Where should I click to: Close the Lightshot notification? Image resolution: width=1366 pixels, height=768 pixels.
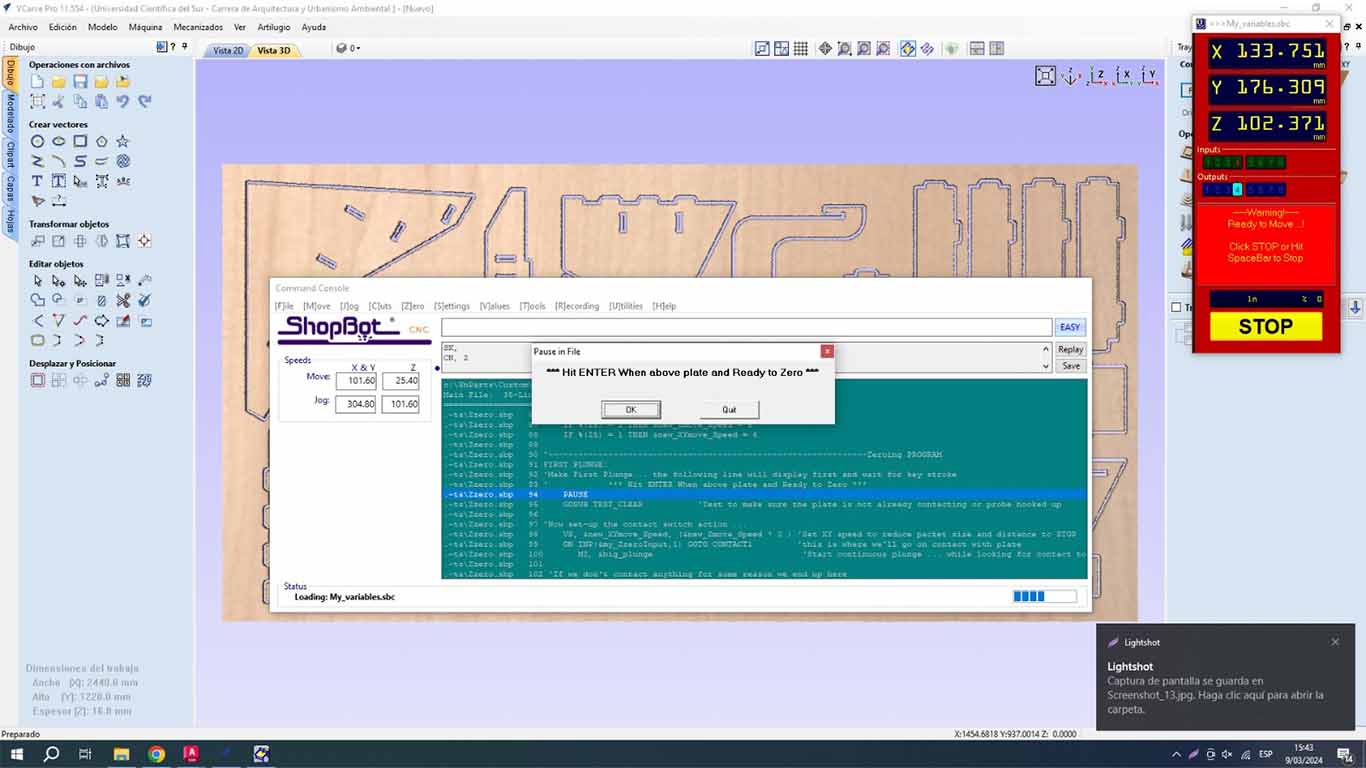pyautogui.click(x=1335, y=642)
